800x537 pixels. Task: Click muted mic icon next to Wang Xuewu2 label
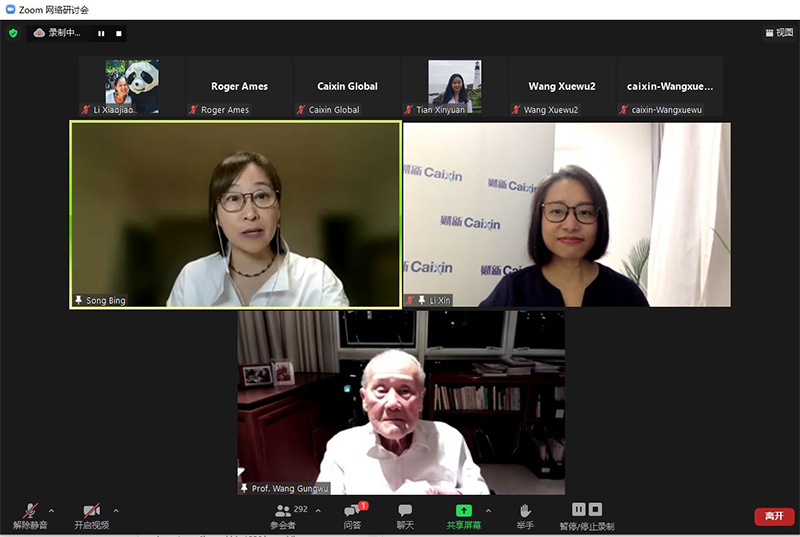tap(516, 110)
